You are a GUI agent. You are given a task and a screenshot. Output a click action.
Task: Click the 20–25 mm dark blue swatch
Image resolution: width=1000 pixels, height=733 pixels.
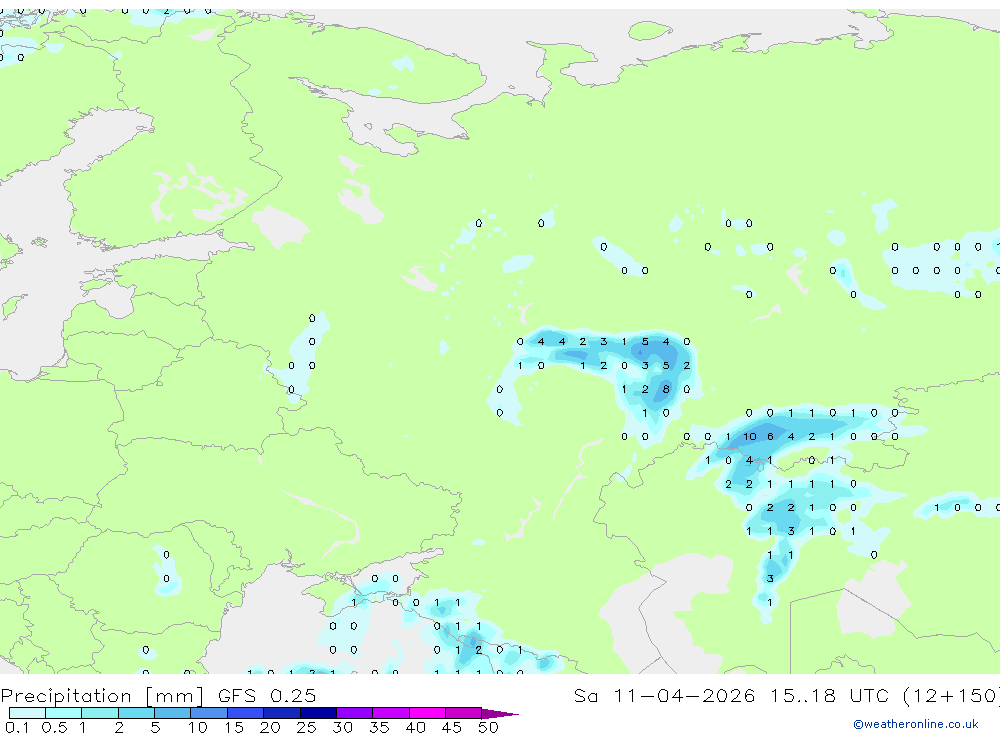pyautogui.click(x=282, y=713)
